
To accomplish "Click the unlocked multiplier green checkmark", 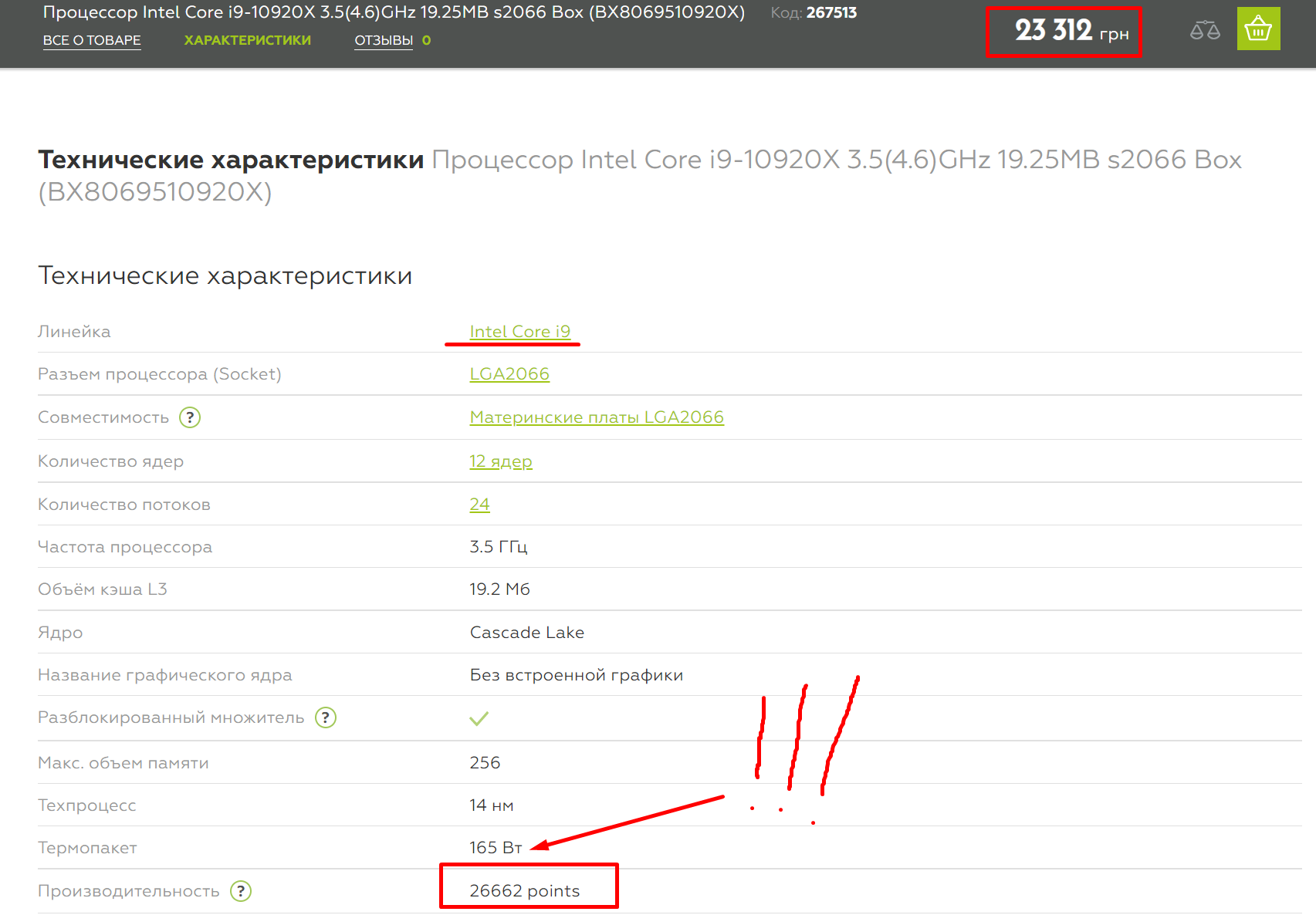I will click(479, 718).
